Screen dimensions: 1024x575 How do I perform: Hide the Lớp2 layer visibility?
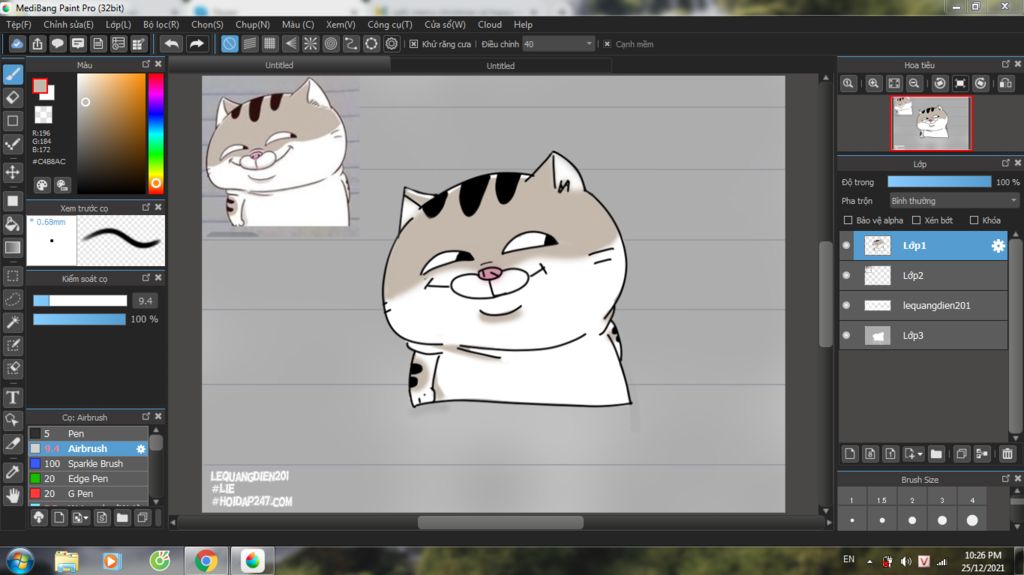coord(846,275)
